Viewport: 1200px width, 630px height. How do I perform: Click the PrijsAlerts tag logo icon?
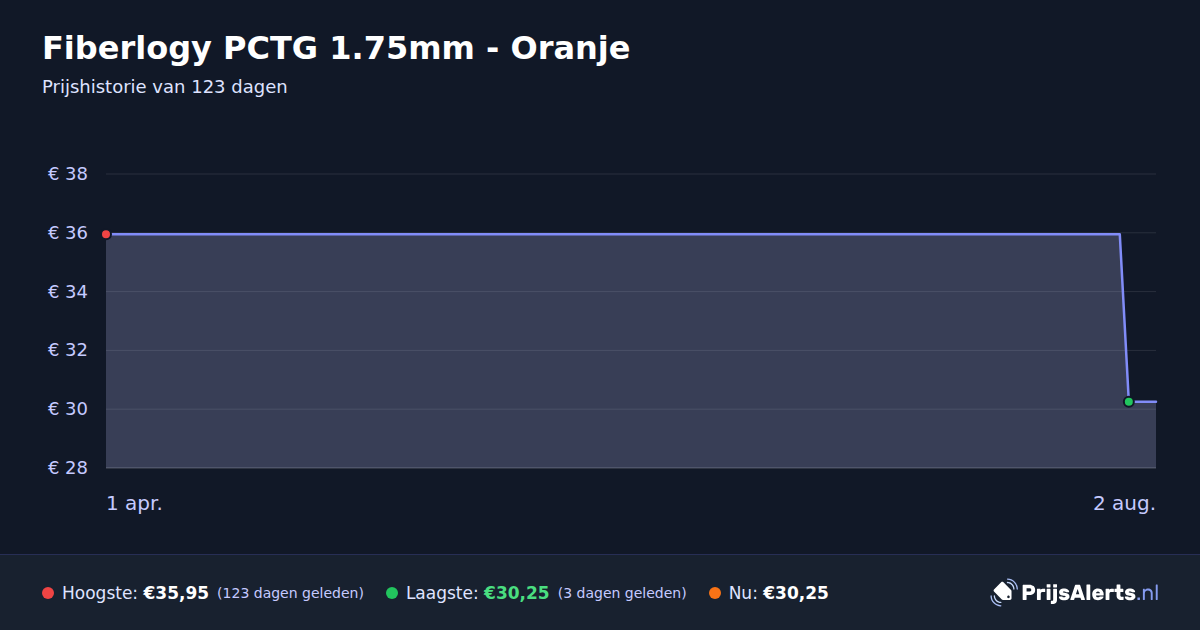(x=1003, y=593)
